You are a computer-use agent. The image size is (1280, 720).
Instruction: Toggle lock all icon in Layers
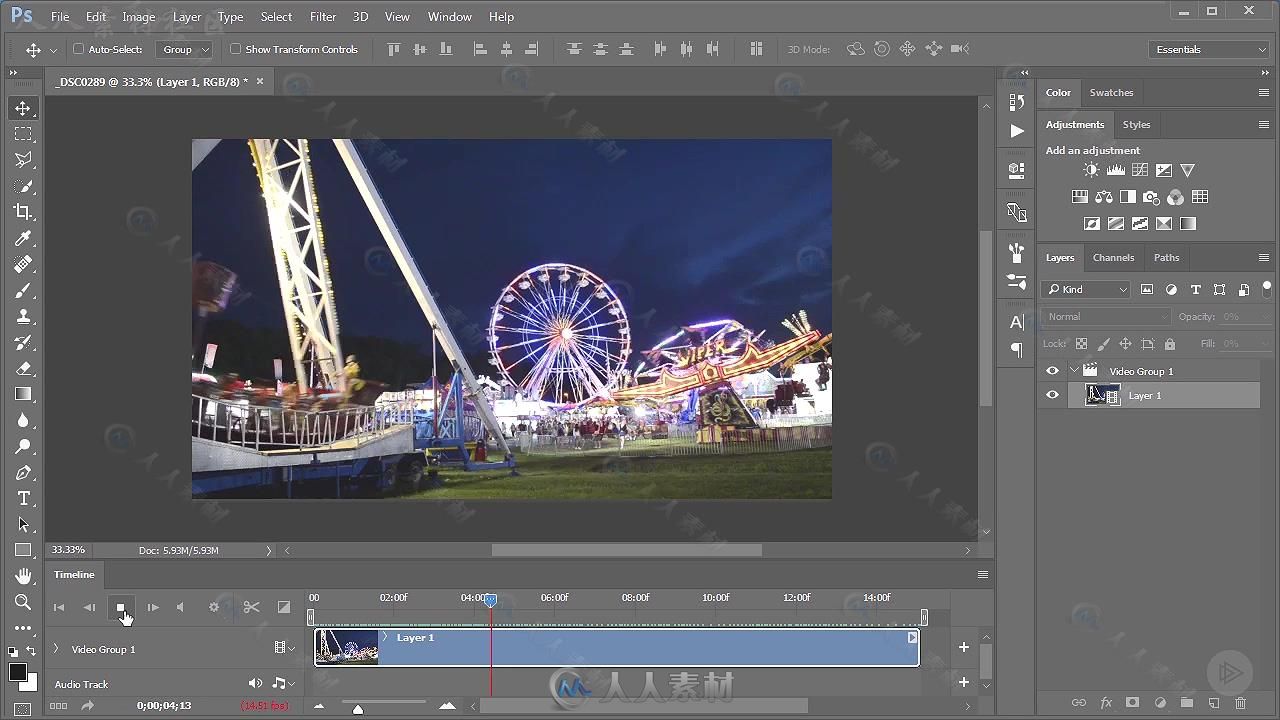pyautogui.click(x=1170, y=344)
